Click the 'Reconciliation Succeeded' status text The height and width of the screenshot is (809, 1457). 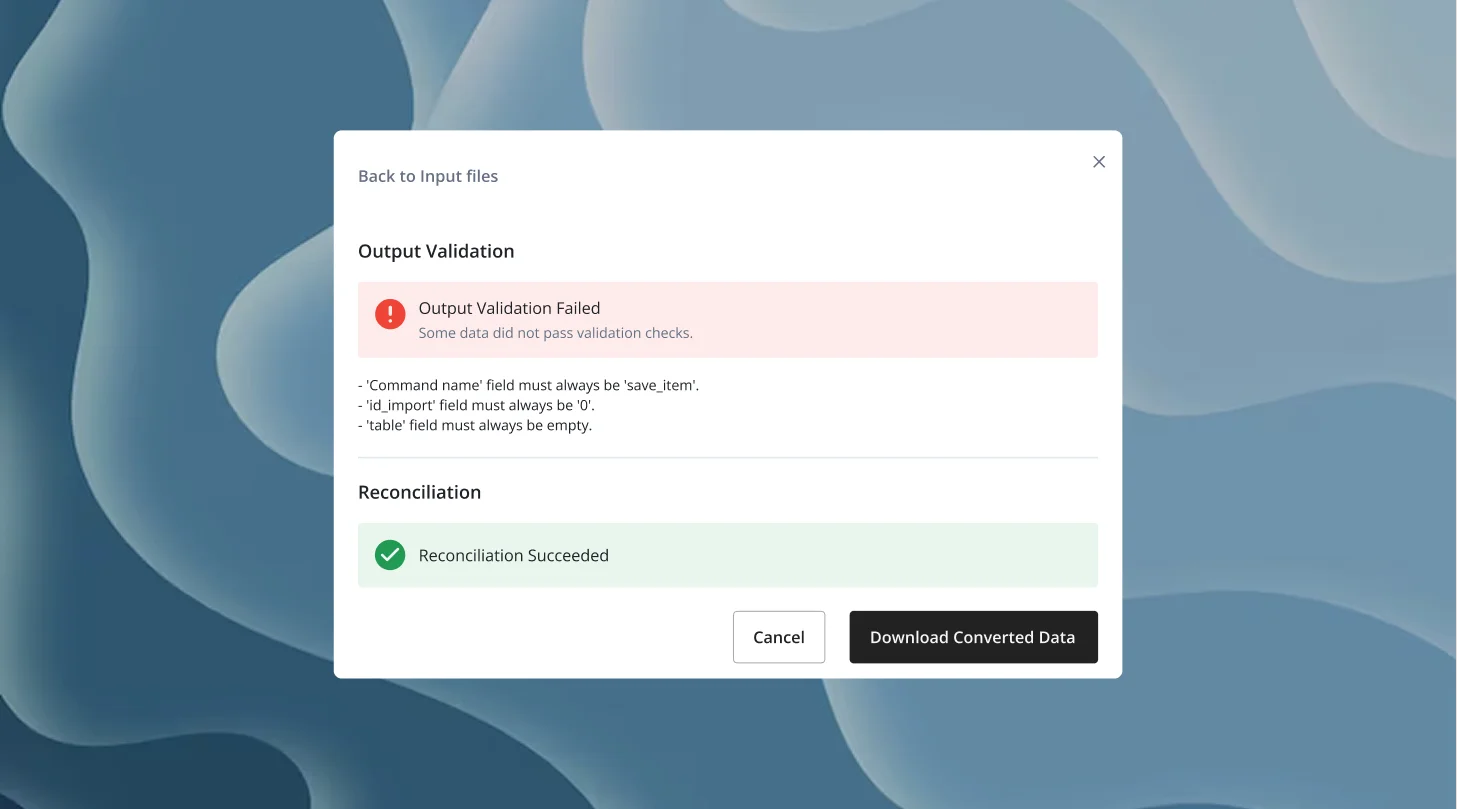click(513, 555)
